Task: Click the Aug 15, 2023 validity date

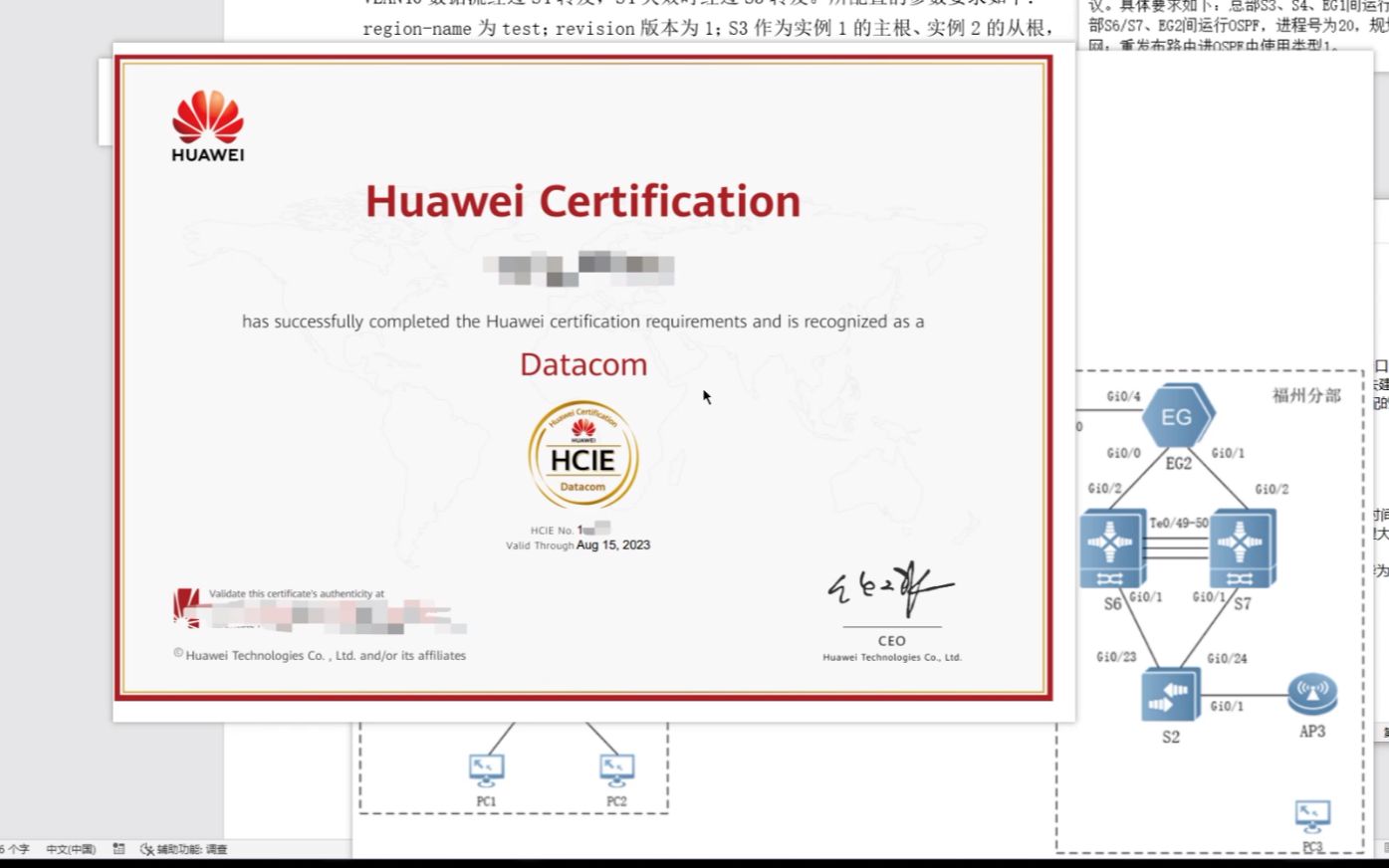Action: (x=613, y=544)
